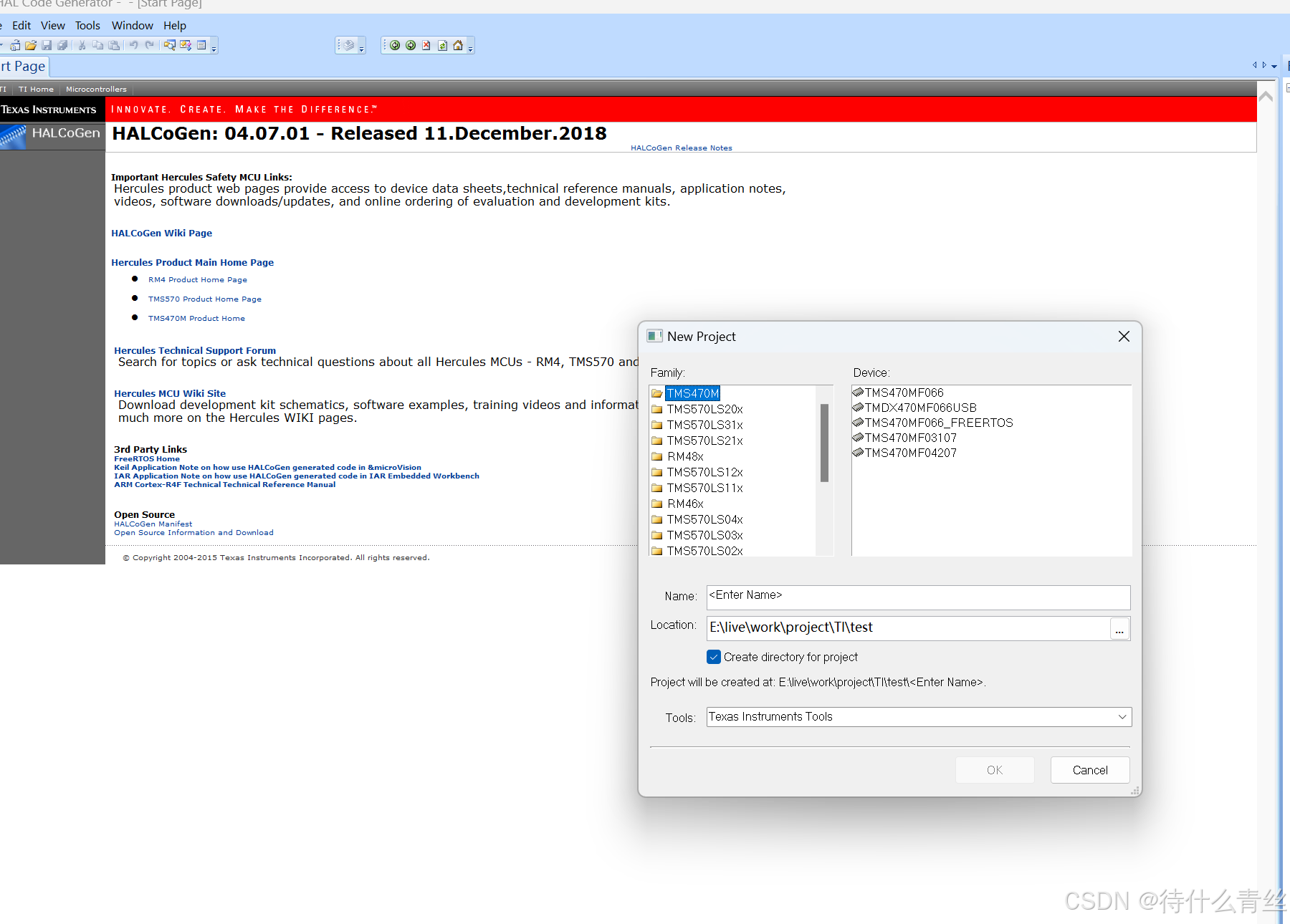This screenshot has width=1290, height=924.
Task: Open Hercules Technical Support Forum link
Action: click(195, 350)
